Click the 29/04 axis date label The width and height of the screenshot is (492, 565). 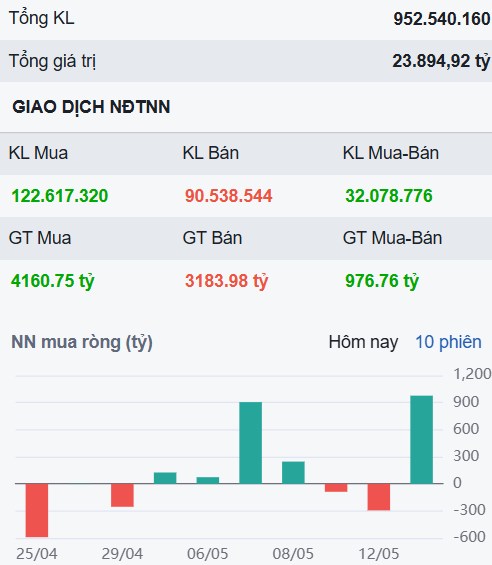point(122,554)
